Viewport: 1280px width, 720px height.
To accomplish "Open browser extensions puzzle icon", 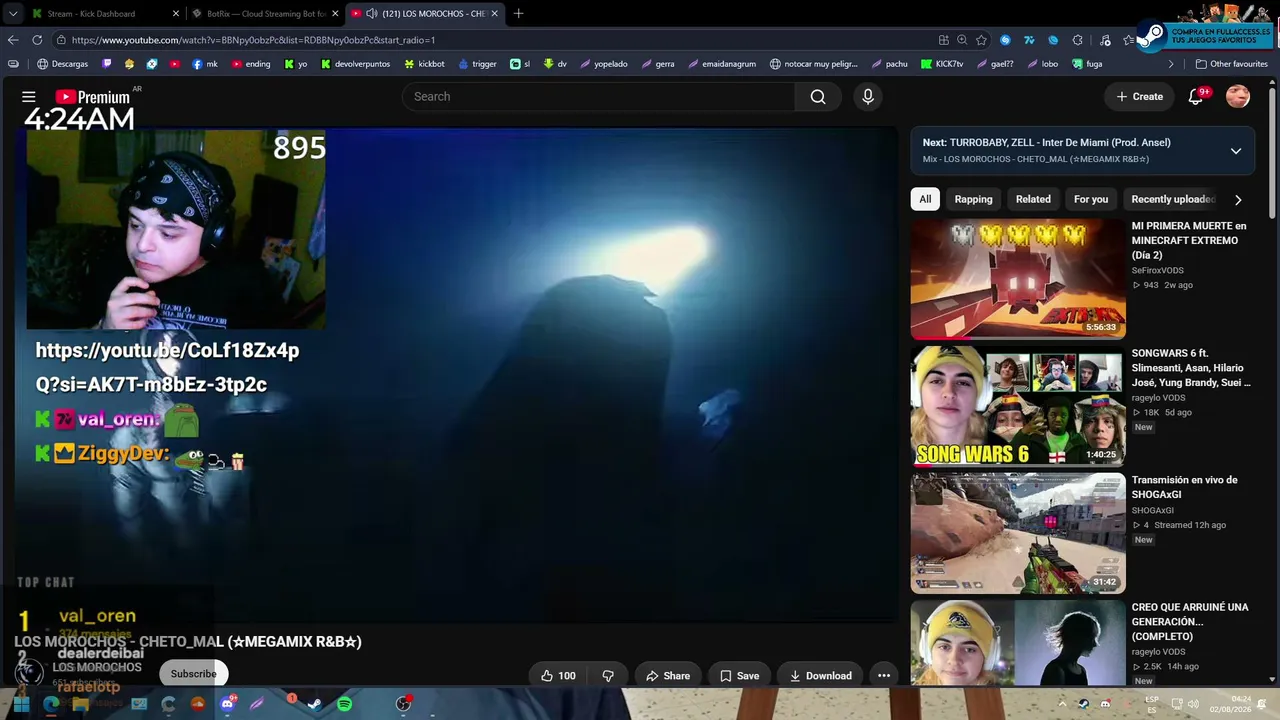I will pyautogui.click(x=1078, y=40).
